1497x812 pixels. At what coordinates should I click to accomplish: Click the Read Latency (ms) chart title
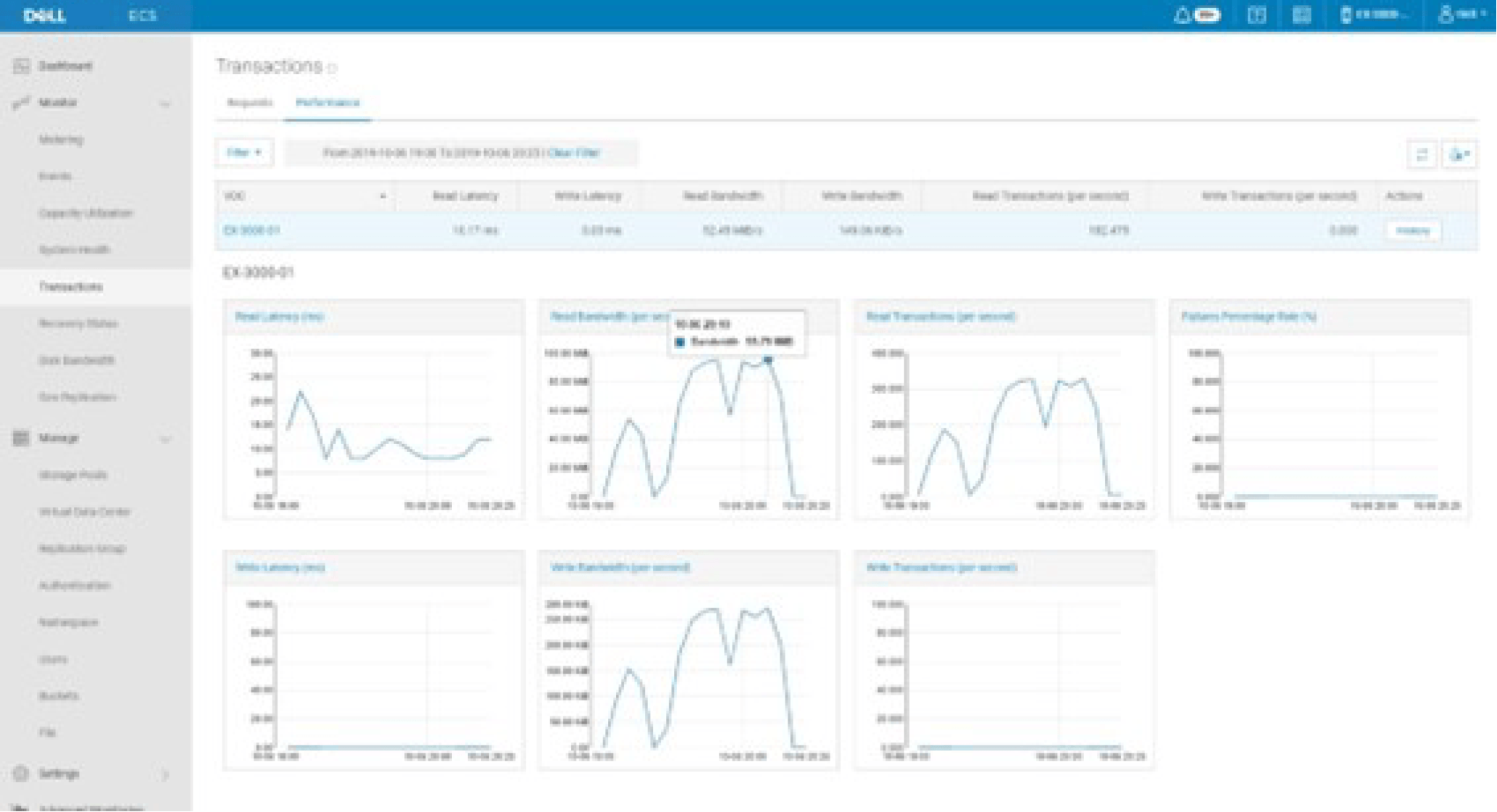point(279,317)
